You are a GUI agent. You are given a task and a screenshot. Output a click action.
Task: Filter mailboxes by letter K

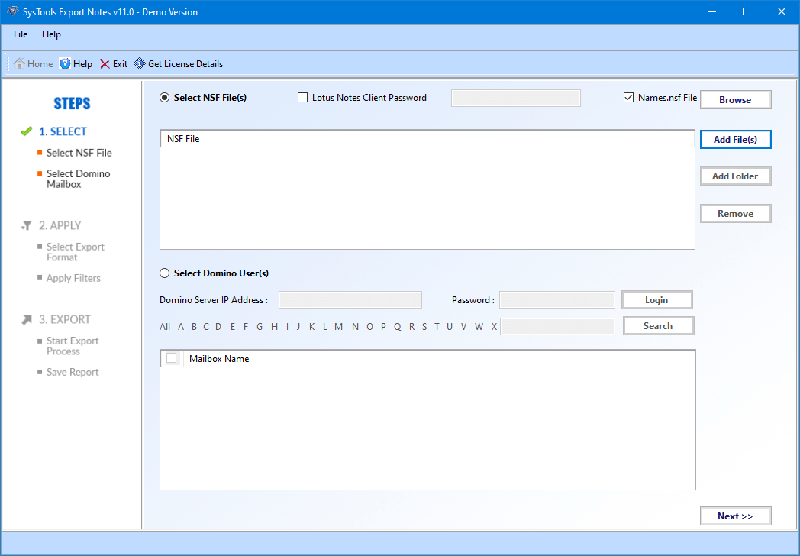pos(312,326)
